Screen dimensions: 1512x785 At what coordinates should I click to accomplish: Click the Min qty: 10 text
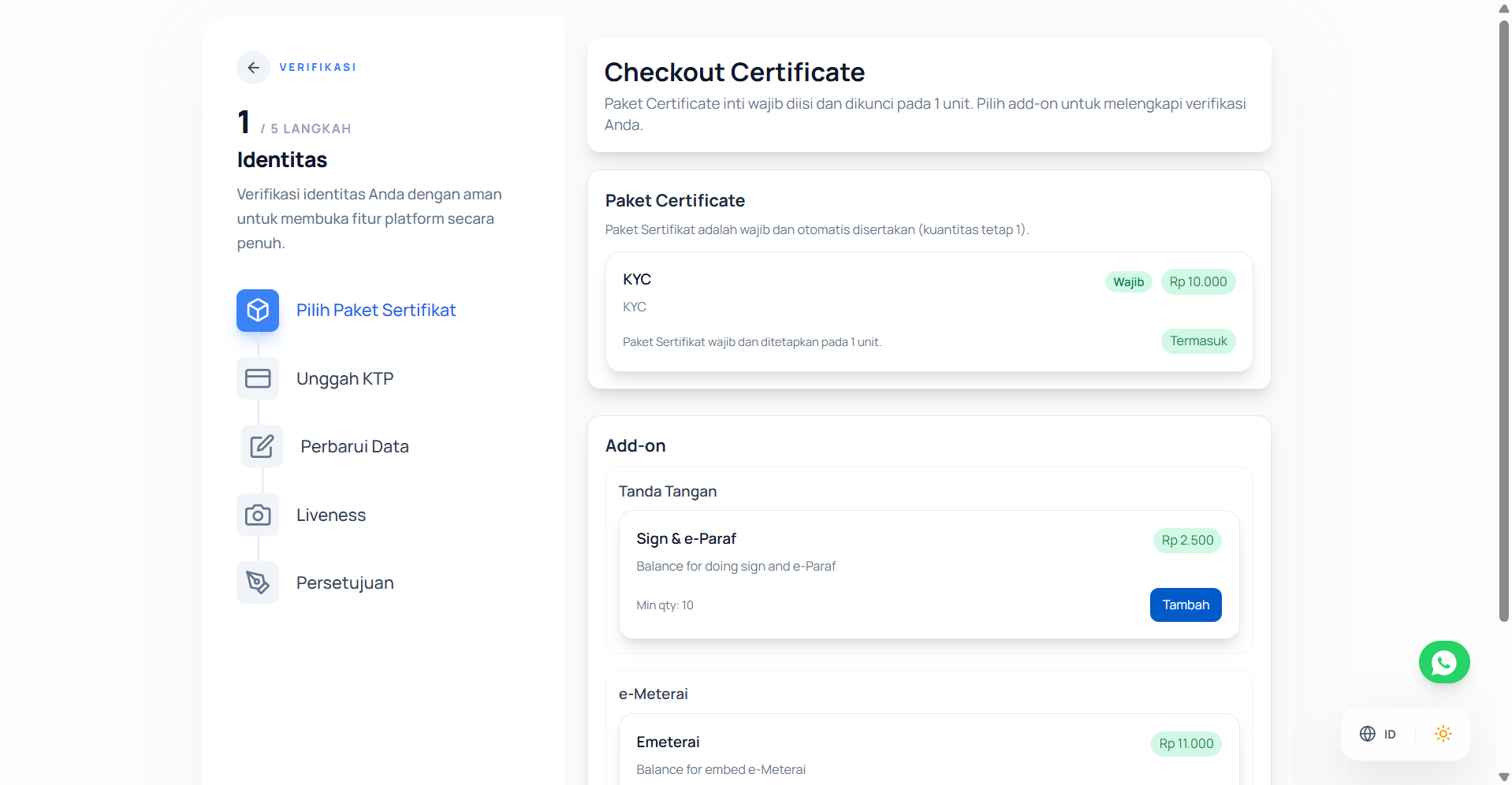pos(665,605)
